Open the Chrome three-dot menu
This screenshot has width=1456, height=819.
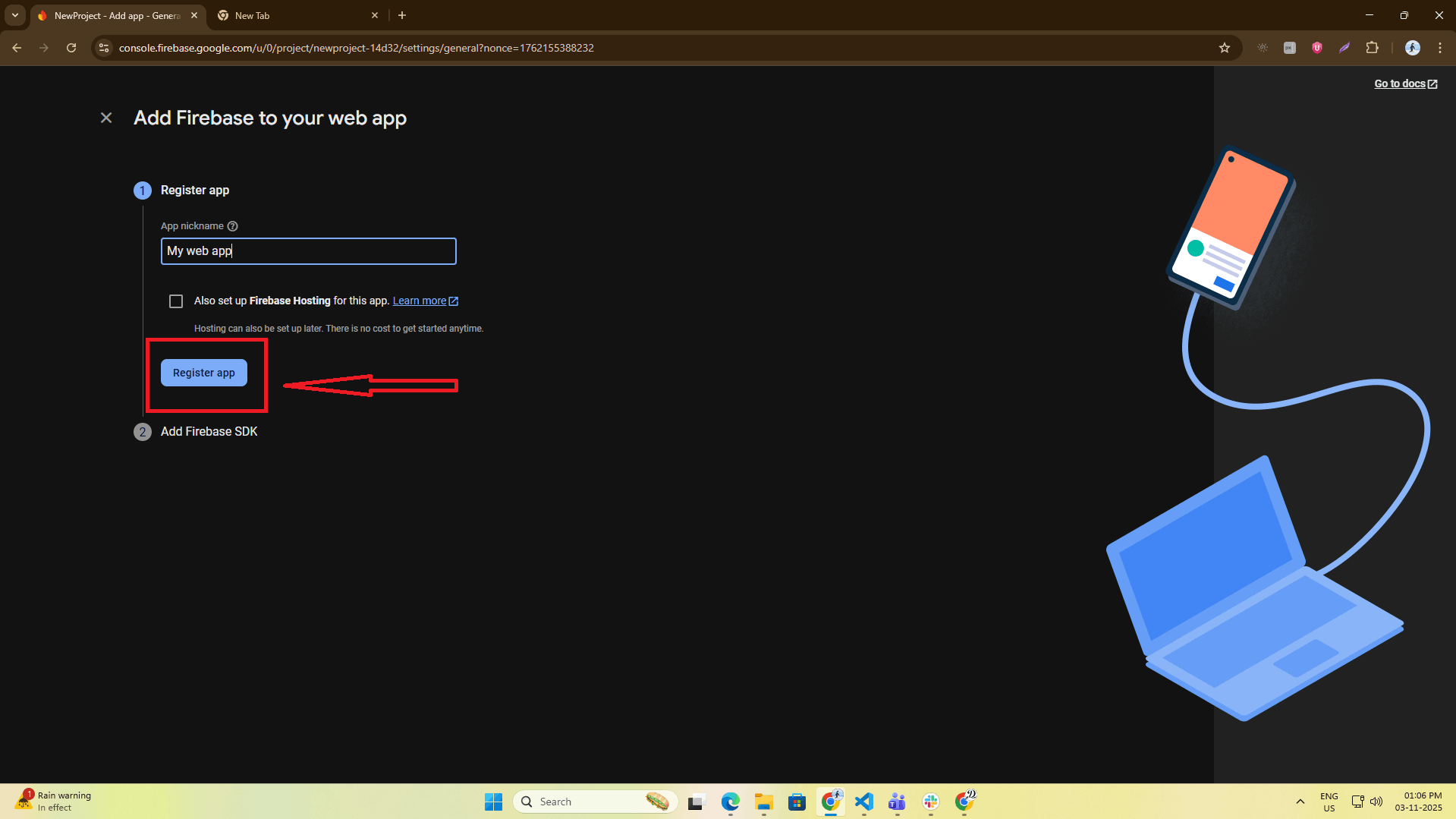point(1440,48)
